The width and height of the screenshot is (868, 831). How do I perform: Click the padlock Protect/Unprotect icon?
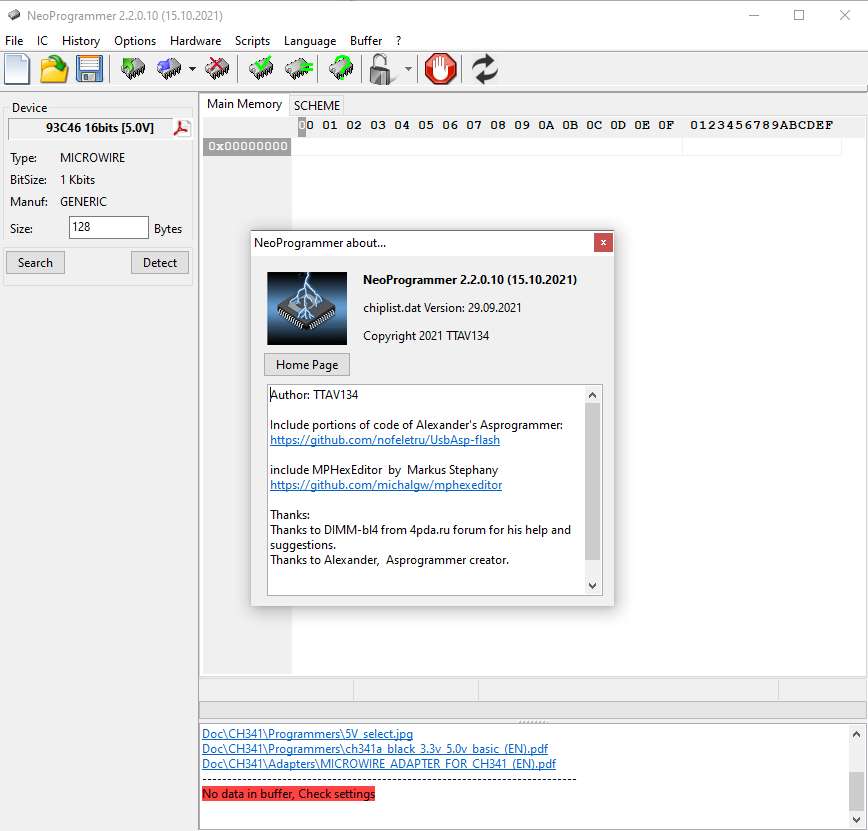tap(382, 69)
